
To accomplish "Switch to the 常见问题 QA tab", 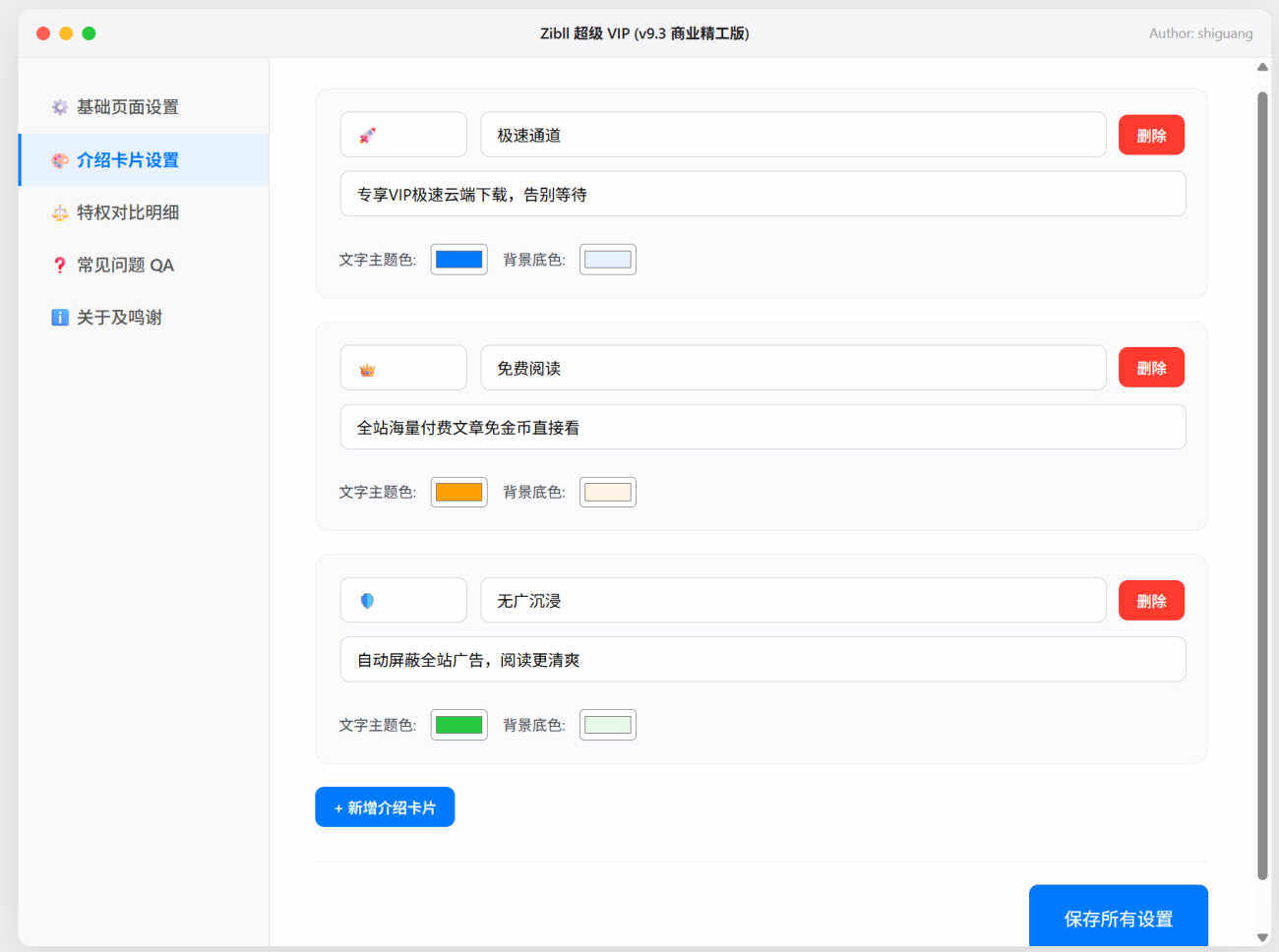I will pyautogui.click(x=125, y=266).
